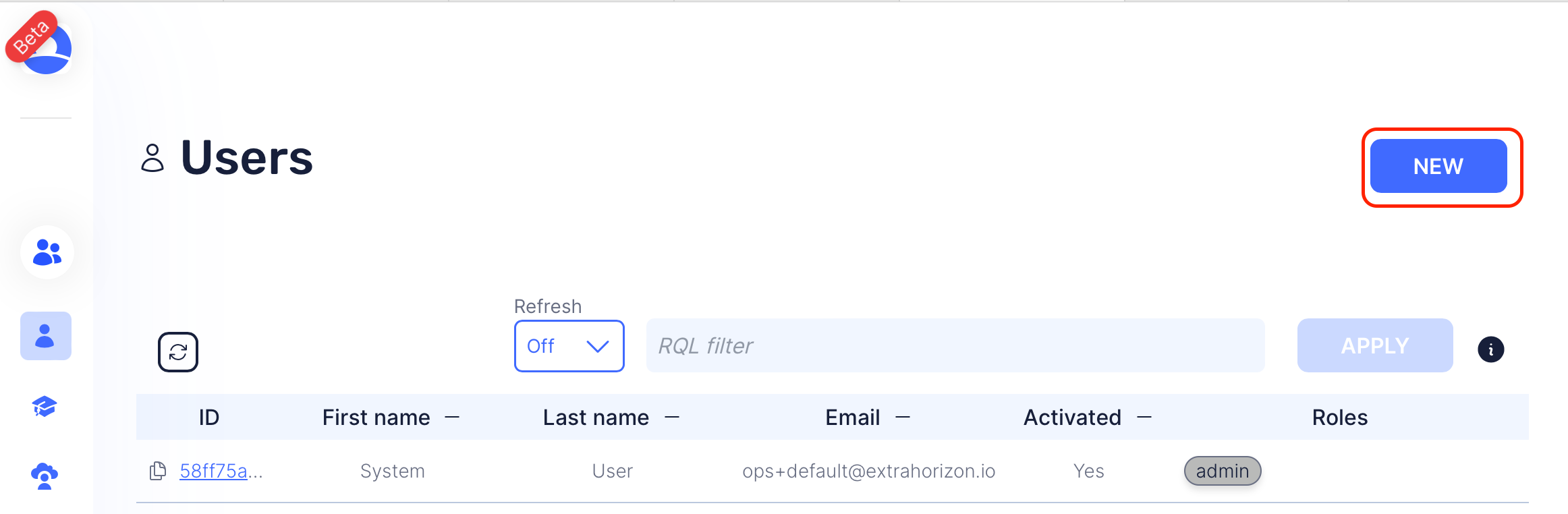Toggle sort on Email column

pos(902,418)
